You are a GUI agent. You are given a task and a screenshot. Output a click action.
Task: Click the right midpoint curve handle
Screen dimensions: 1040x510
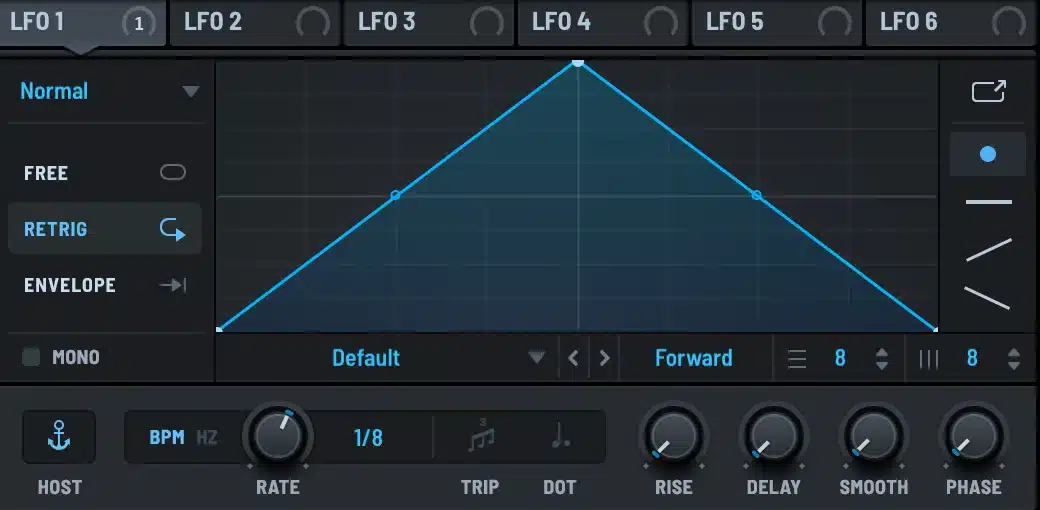click(757, 195)
